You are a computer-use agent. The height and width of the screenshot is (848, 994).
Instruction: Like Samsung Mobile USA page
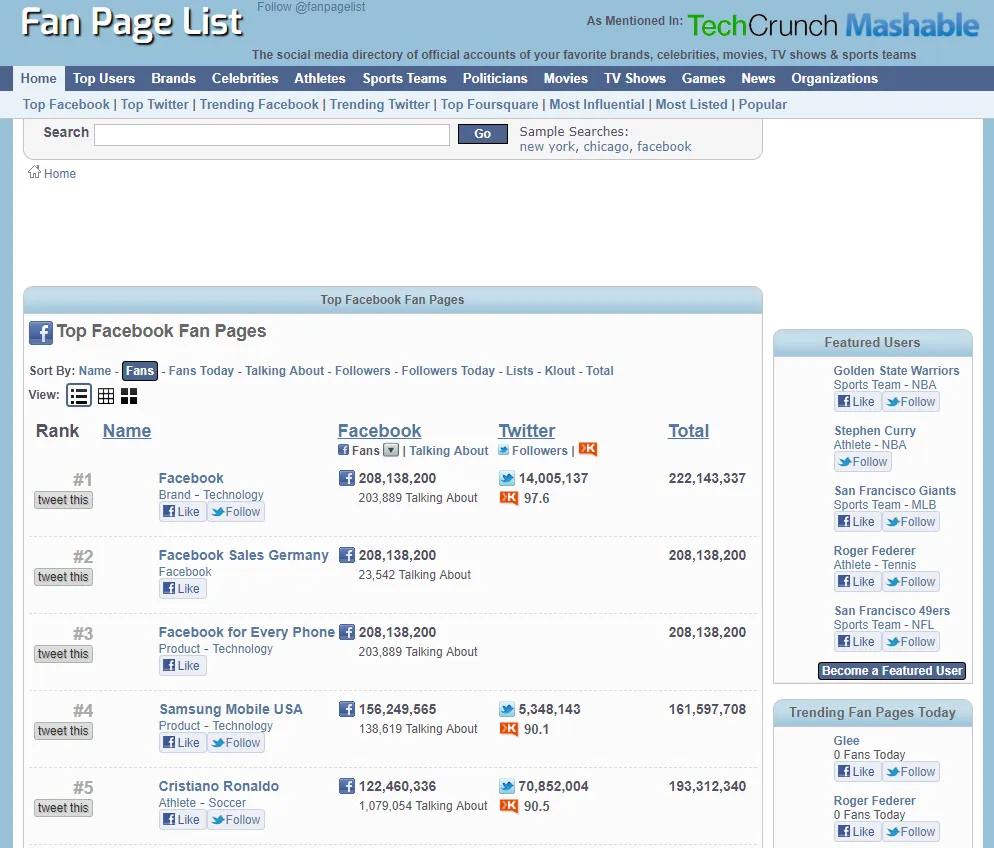[182, 743]
